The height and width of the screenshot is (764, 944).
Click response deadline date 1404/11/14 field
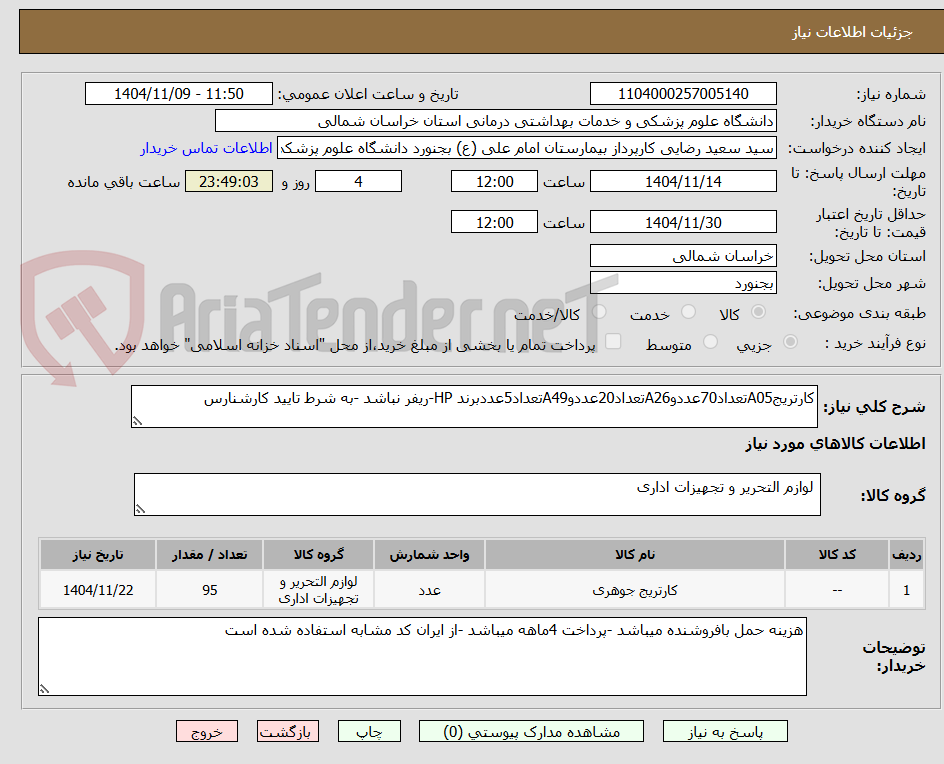[683, 181]
